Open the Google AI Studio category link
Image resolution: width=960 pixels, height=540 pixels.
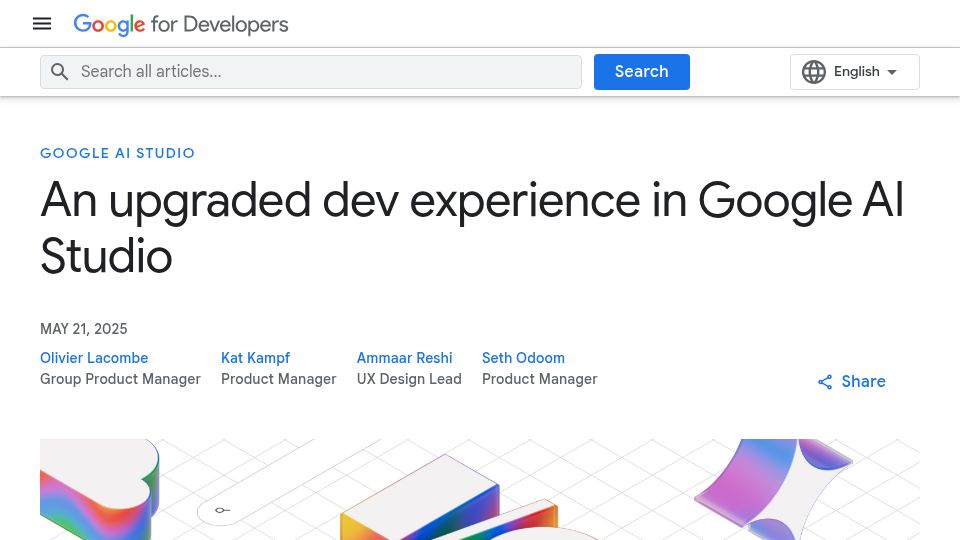[x=118, y=153]
